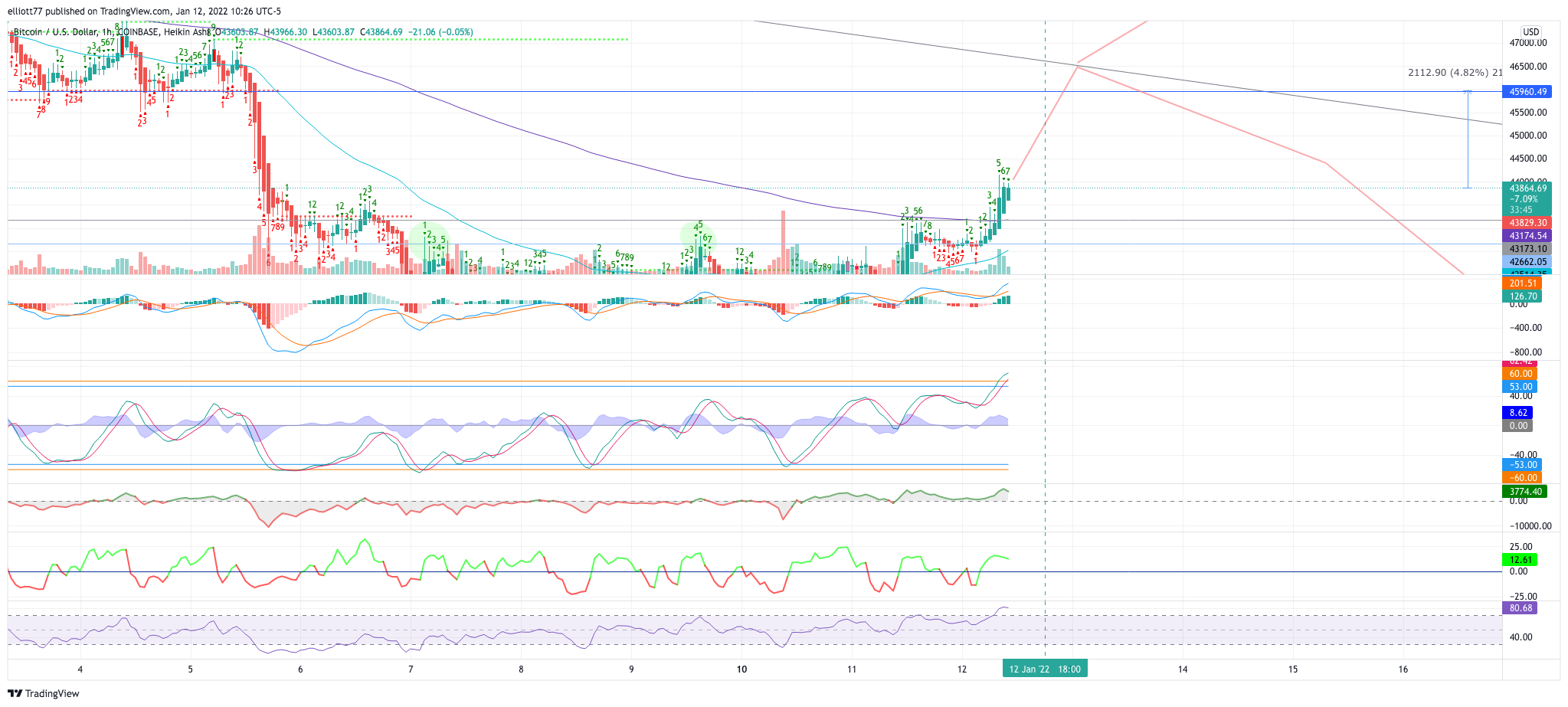Click the High value H43966.30 in legend
Screen dimensions: 1568x707
tap(285, 32)
